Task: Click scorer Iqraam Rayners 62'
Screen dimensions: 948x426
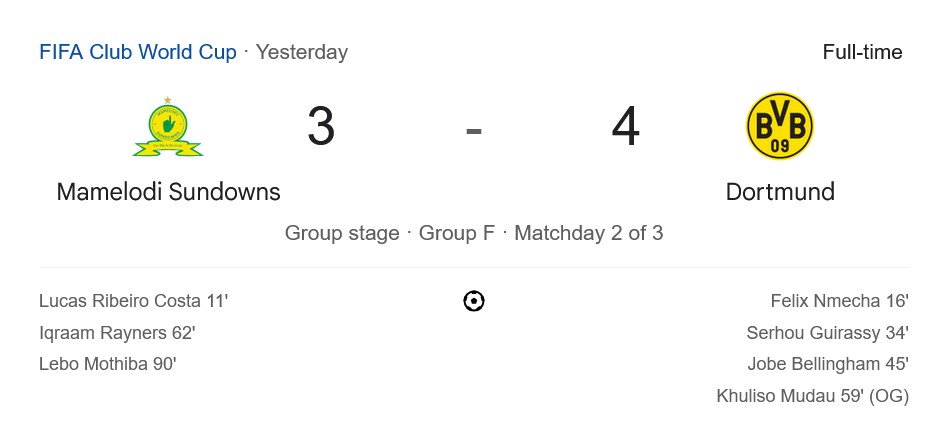Action: click(x=117, y=333)
